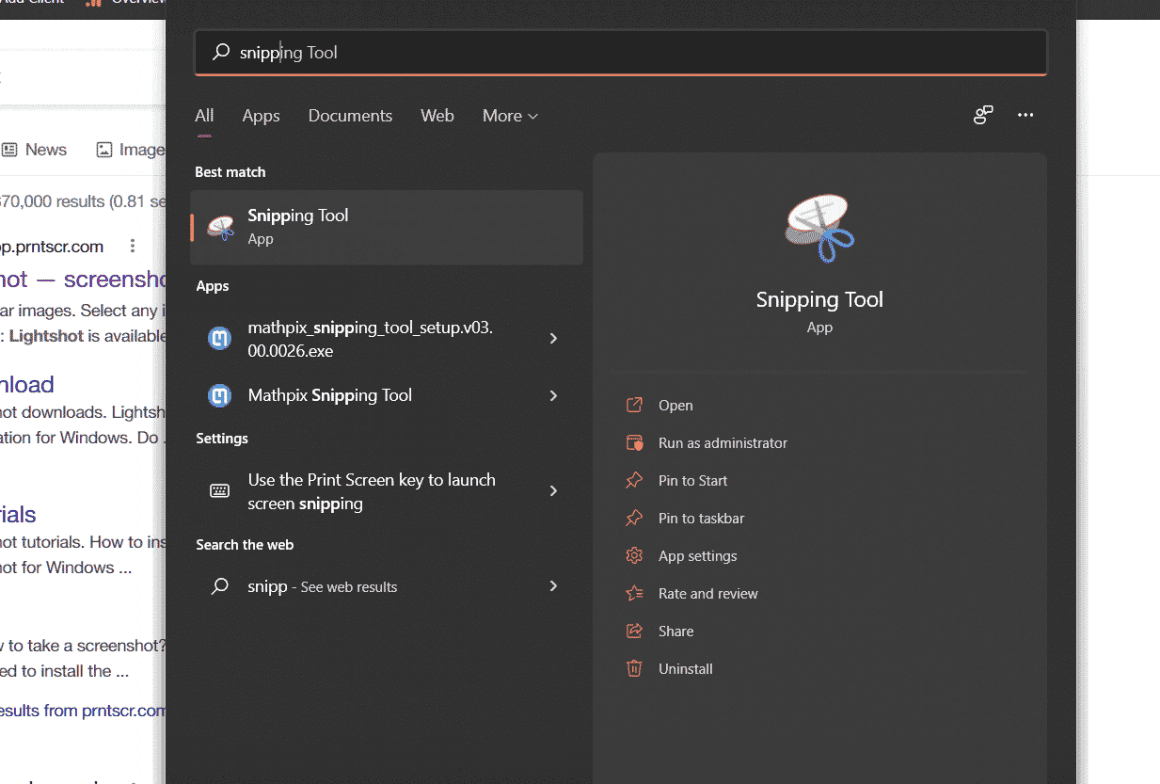The image size is (1160, 784).
Task: Pin Snipping Tool to taskbar
Action: (x=701, y=518)
